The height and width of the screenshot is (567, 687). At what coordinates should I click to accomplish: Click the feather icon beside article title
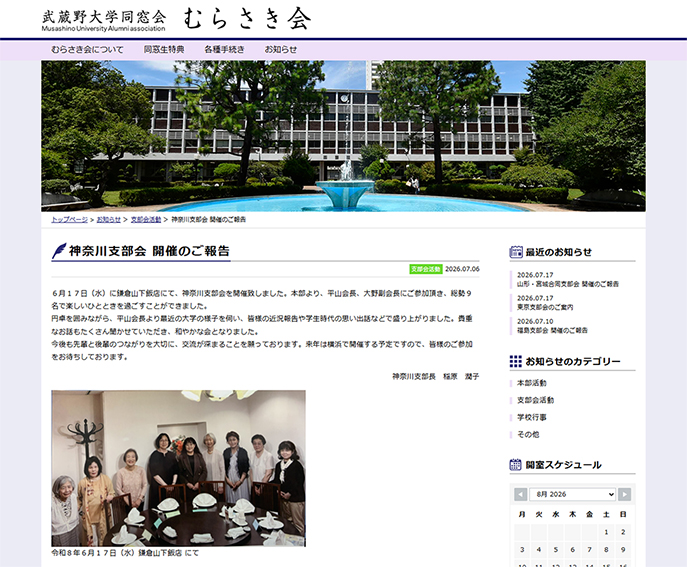[59, 251]
